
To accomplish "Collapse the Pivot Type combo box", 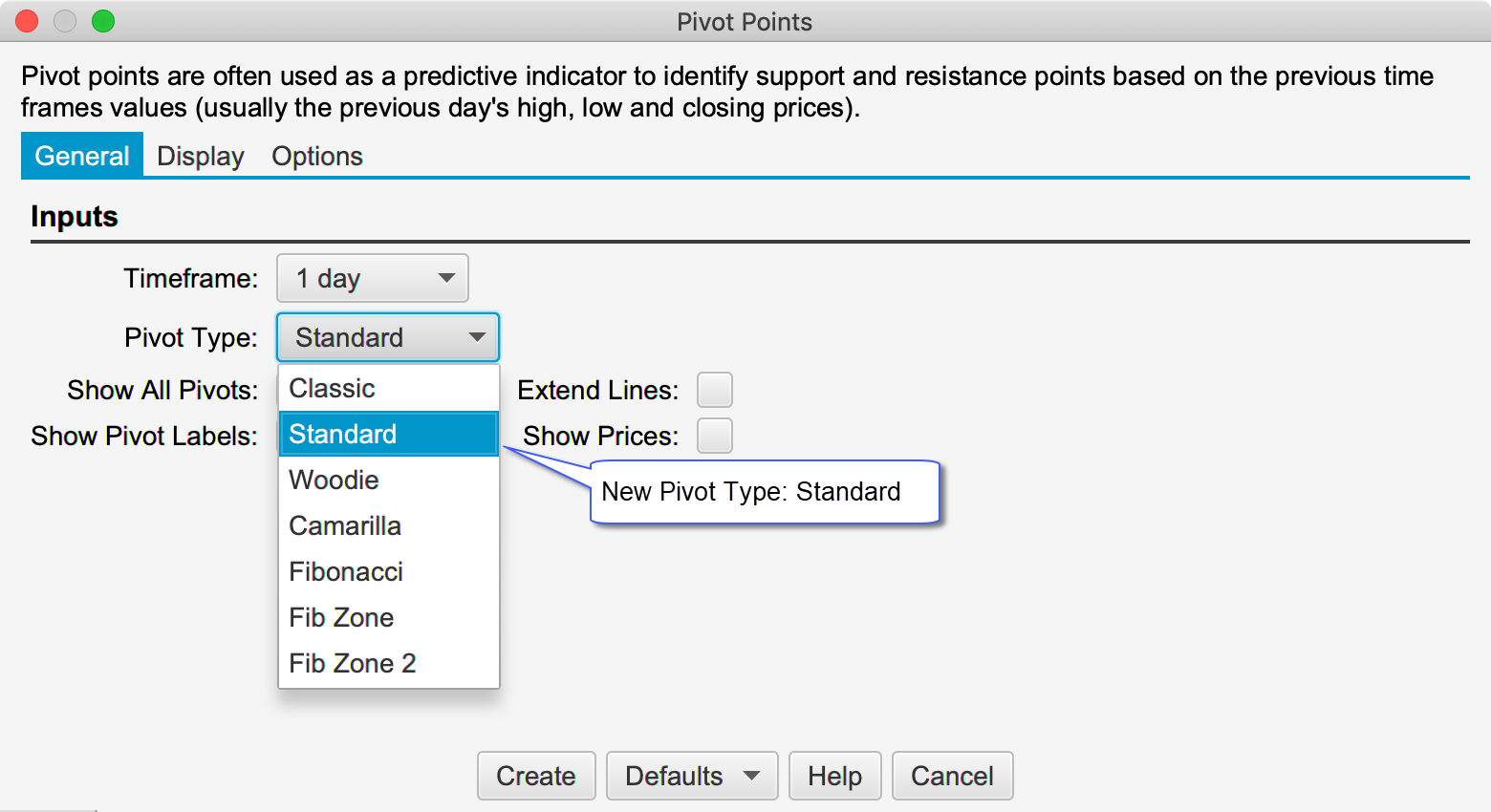I will point(387,337).
